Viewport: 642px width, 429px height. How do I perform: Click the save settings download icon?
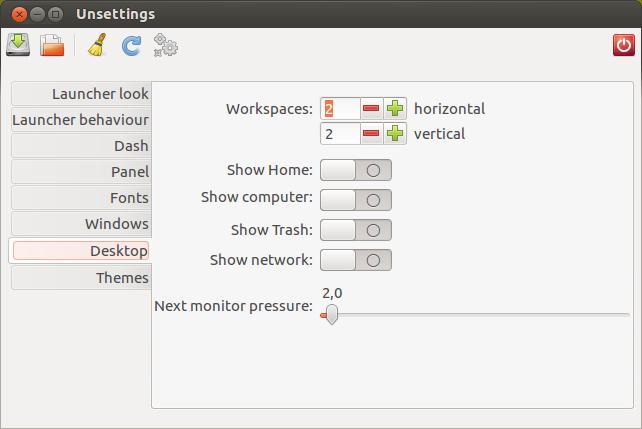pyautogui.click(x=18, y=45)
